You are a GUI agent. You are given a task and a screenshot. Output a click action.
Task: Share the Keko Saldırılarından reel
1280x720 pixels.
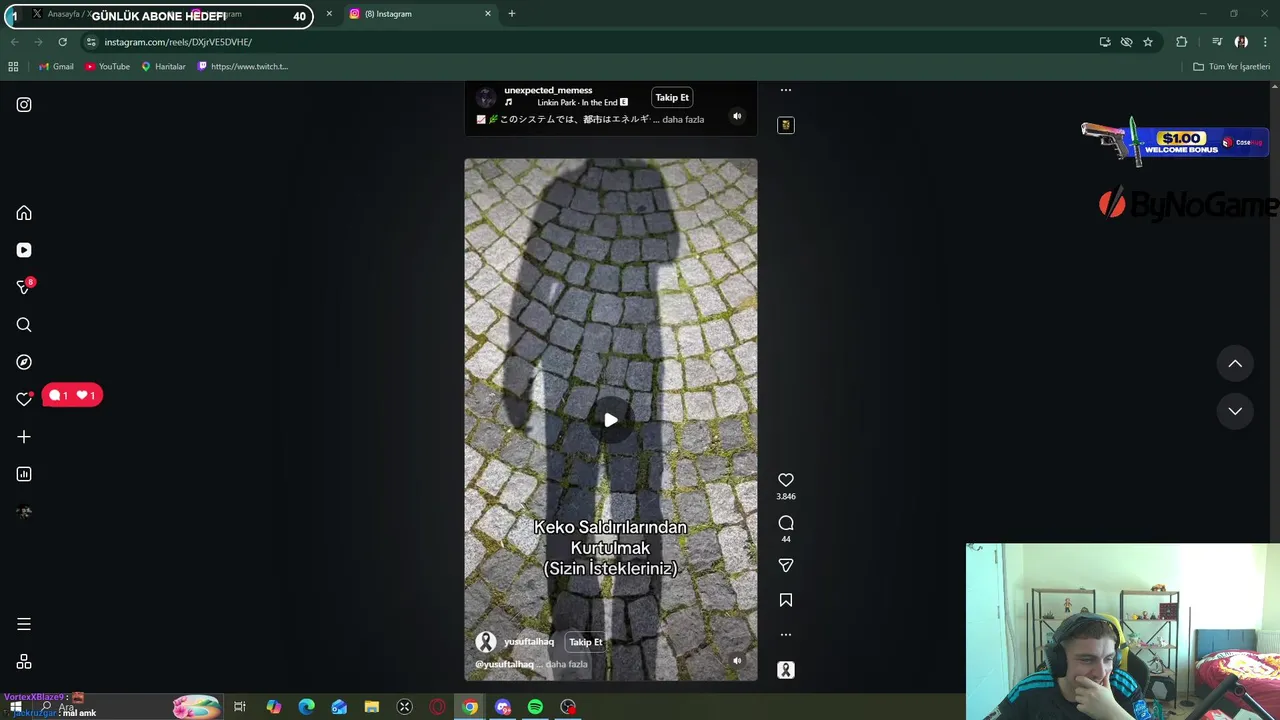(x=786, y=565)
